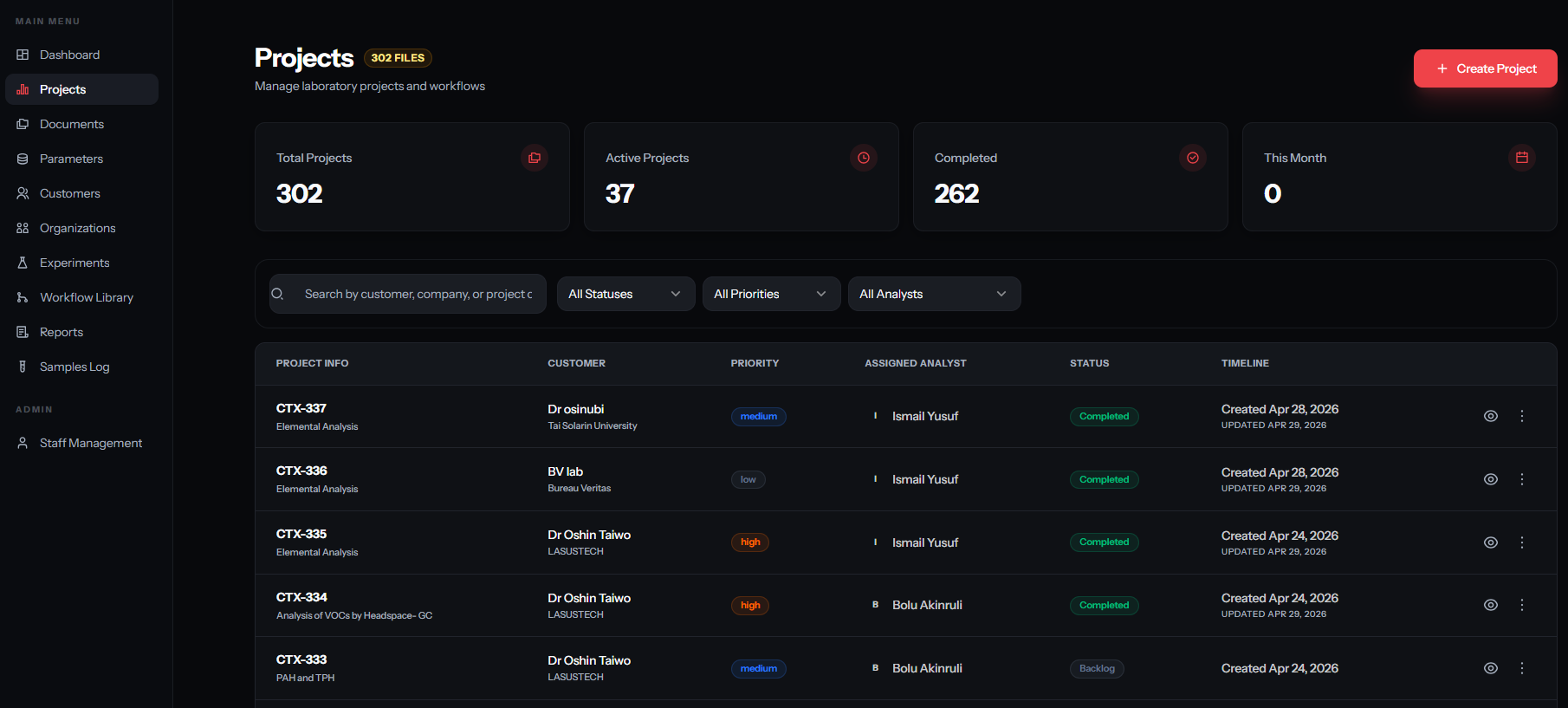Click the Create Project button
1568x708 pixels.
[1485, 68]
